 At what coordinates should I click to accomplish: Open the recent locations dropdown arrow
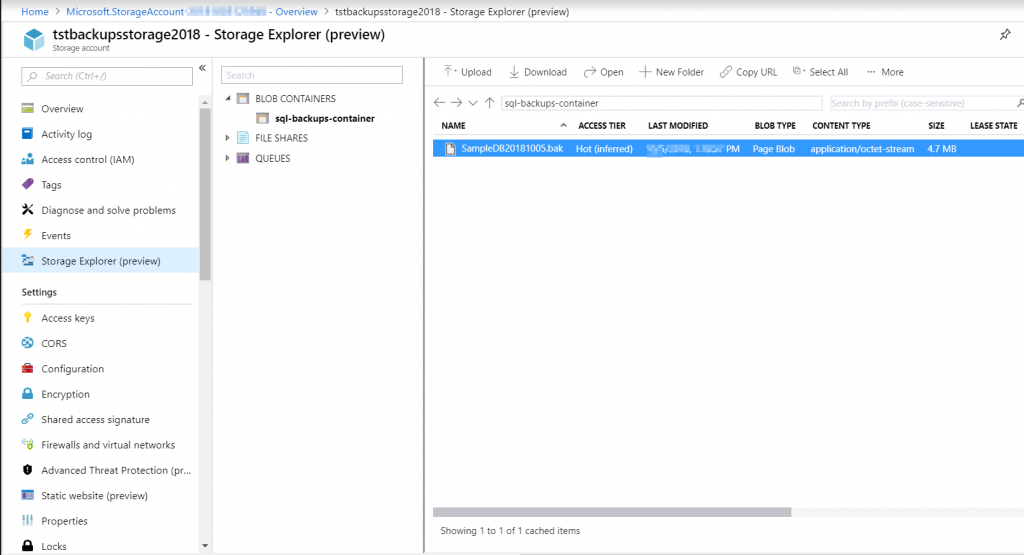coord(473,103)
